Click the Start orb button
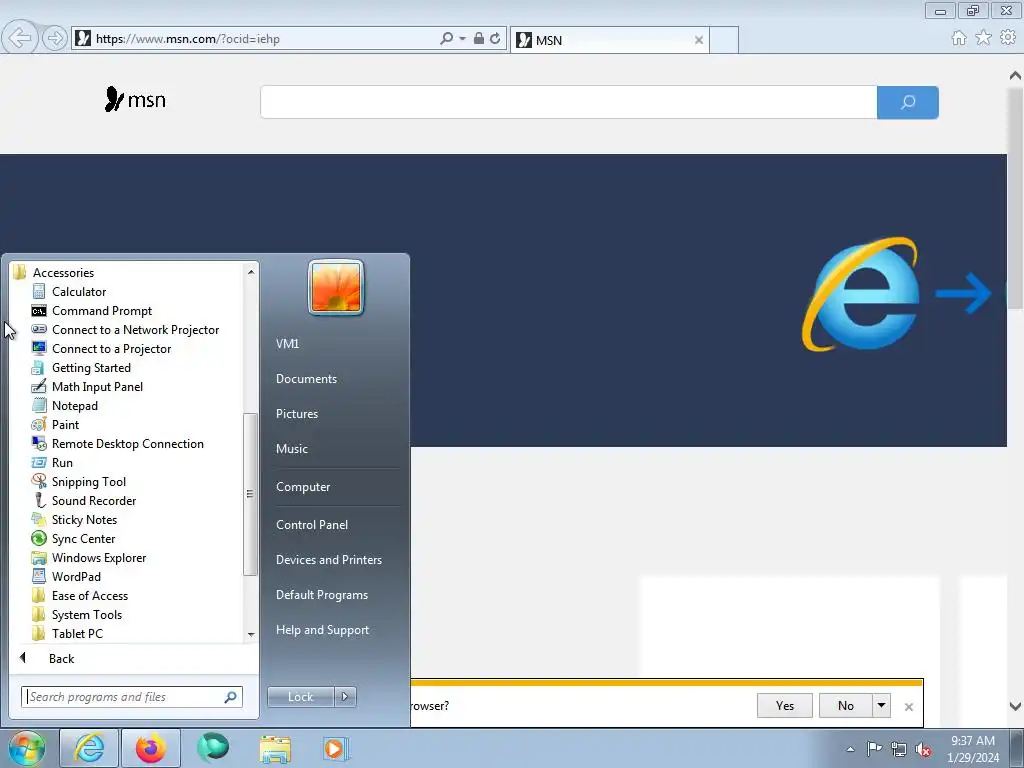 pyautogui.click(x=26, y=748)
